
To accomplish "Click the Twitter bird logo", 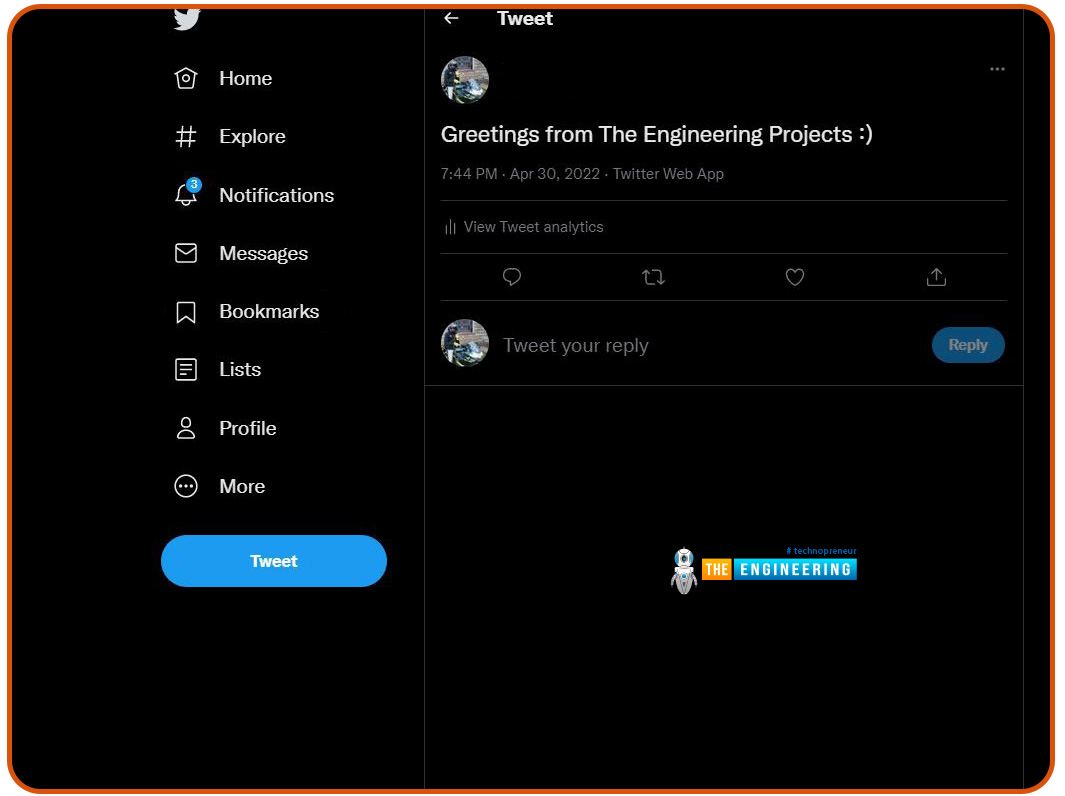I will click(x=186, y=19).
